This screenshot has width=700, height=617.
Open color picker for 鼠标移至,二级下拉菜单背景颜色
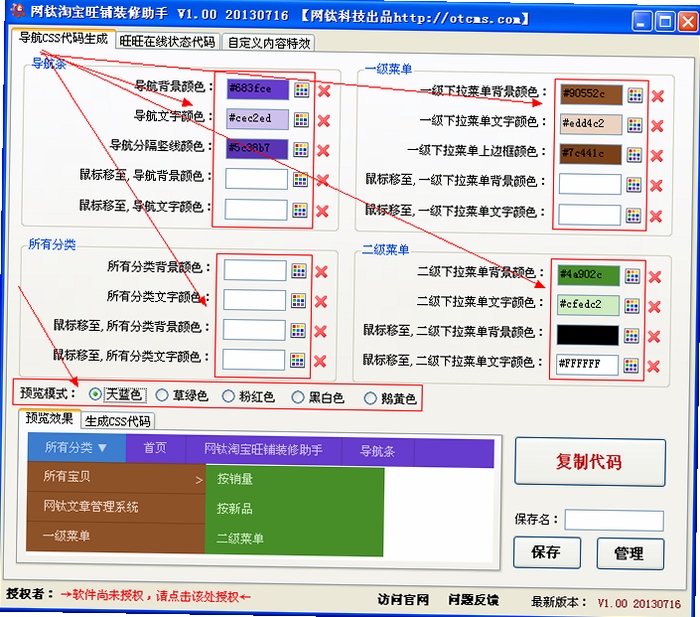(x=631, y=336)
